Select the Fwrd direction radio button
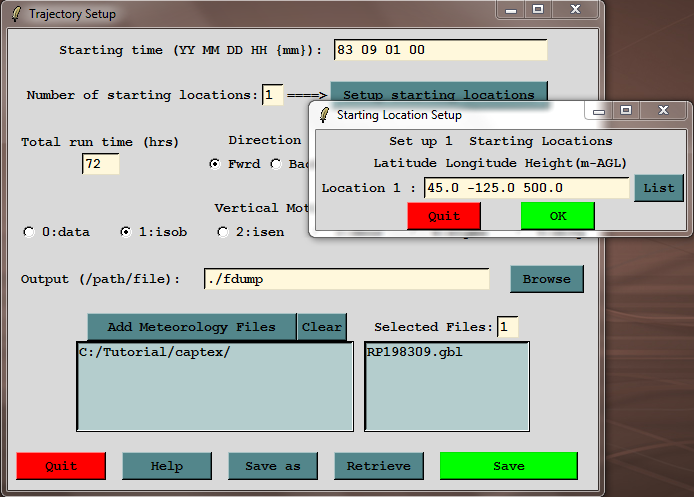 (214, 164)
